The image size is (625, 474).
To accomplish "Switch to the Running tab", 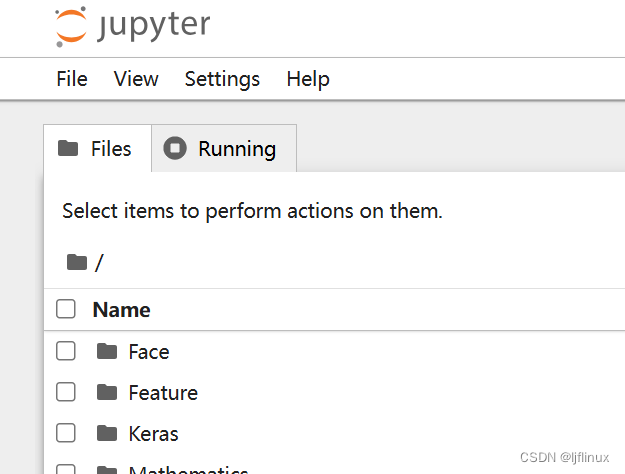I will click(224, 149).
